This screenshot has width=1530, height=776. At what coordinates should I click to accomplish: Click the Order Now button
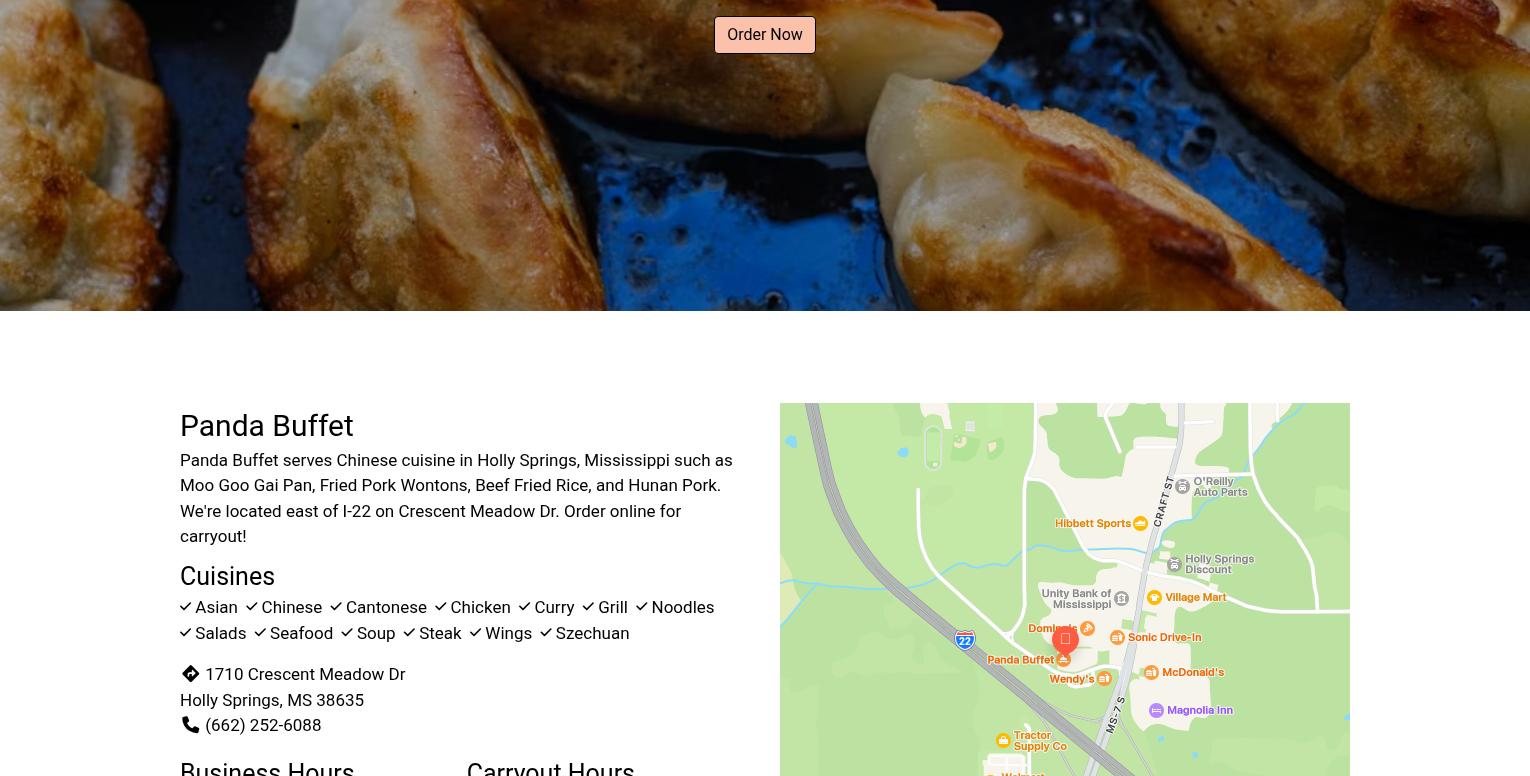click(764, 35)
